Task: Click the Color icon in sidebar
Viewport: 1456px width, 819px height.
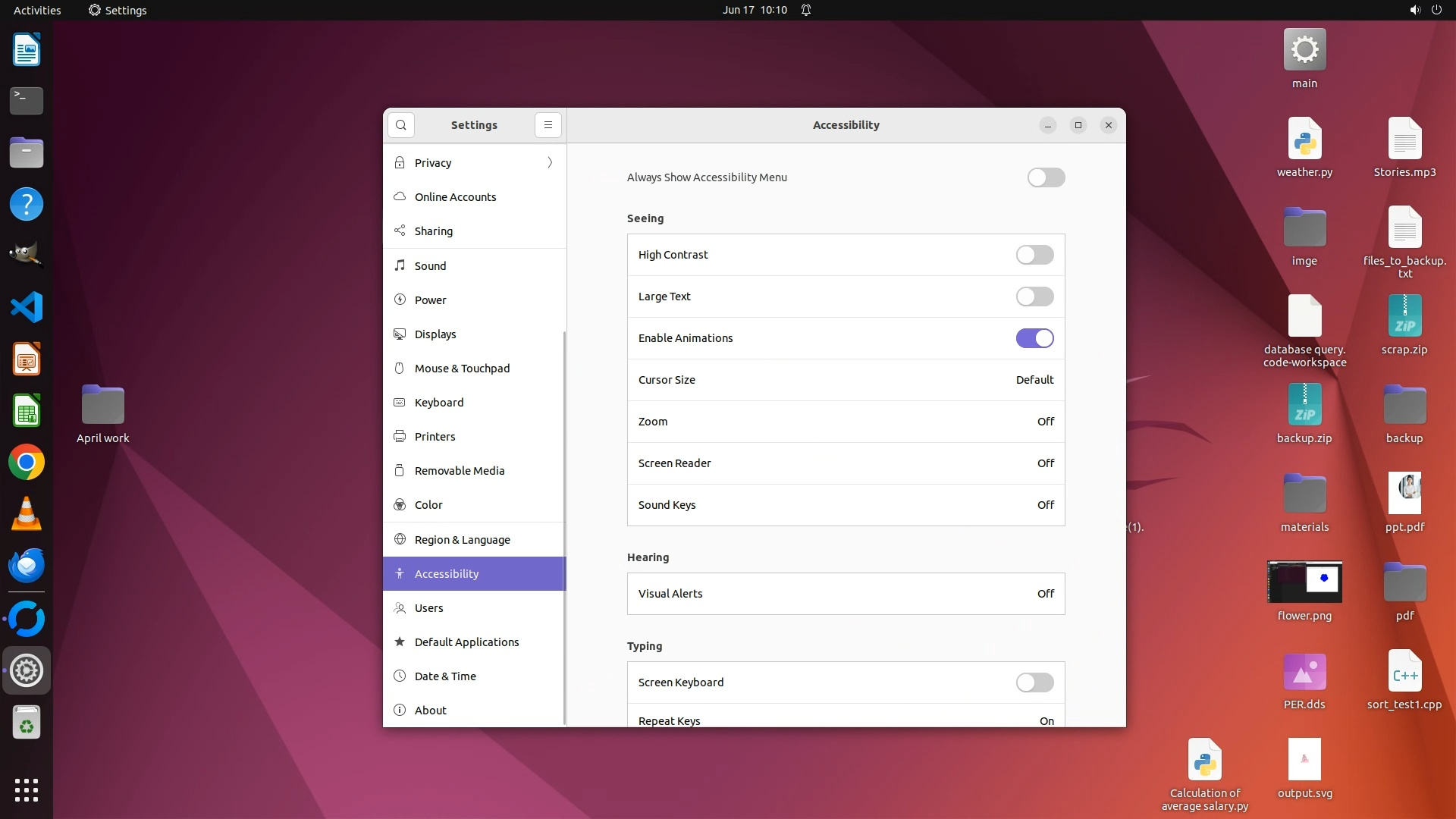Action: (x=400, y=505)
